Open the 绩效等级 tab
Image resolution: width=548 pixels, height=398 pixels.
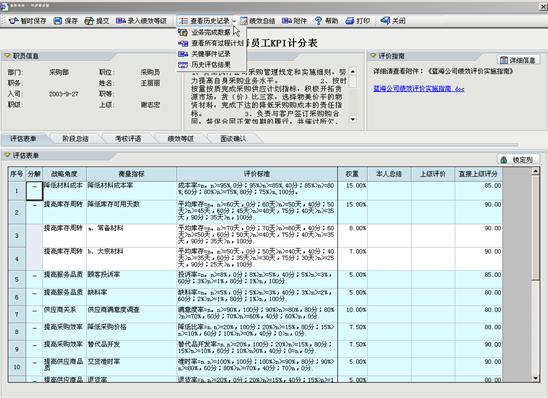coord(181,139)
